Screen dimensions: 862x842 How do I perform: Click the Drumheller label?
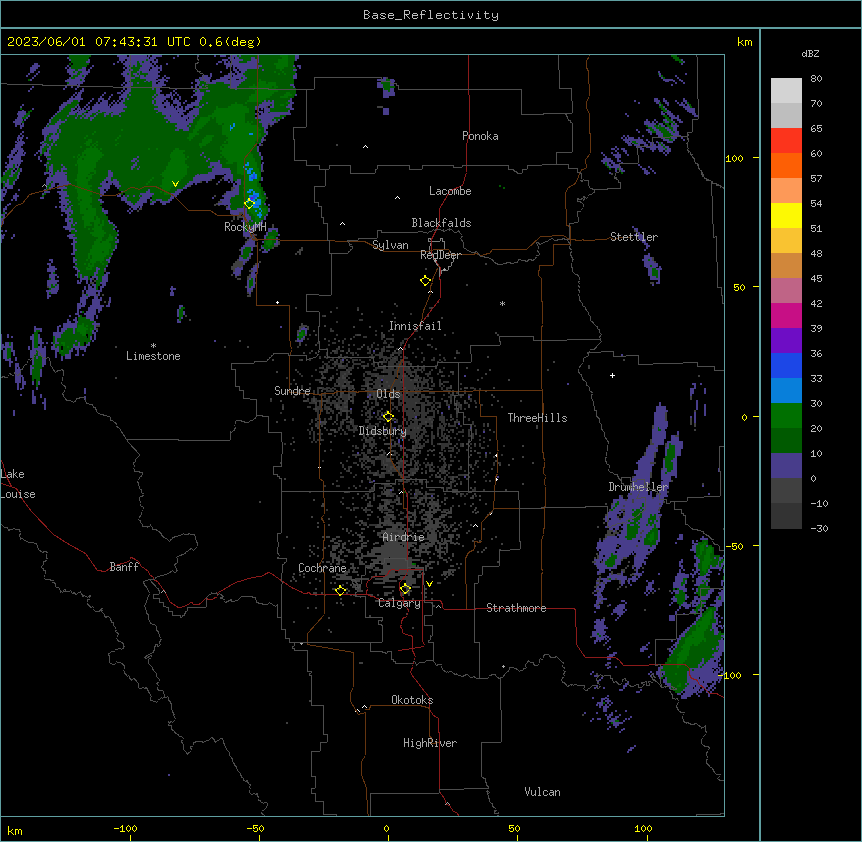[x=638, y=487]
